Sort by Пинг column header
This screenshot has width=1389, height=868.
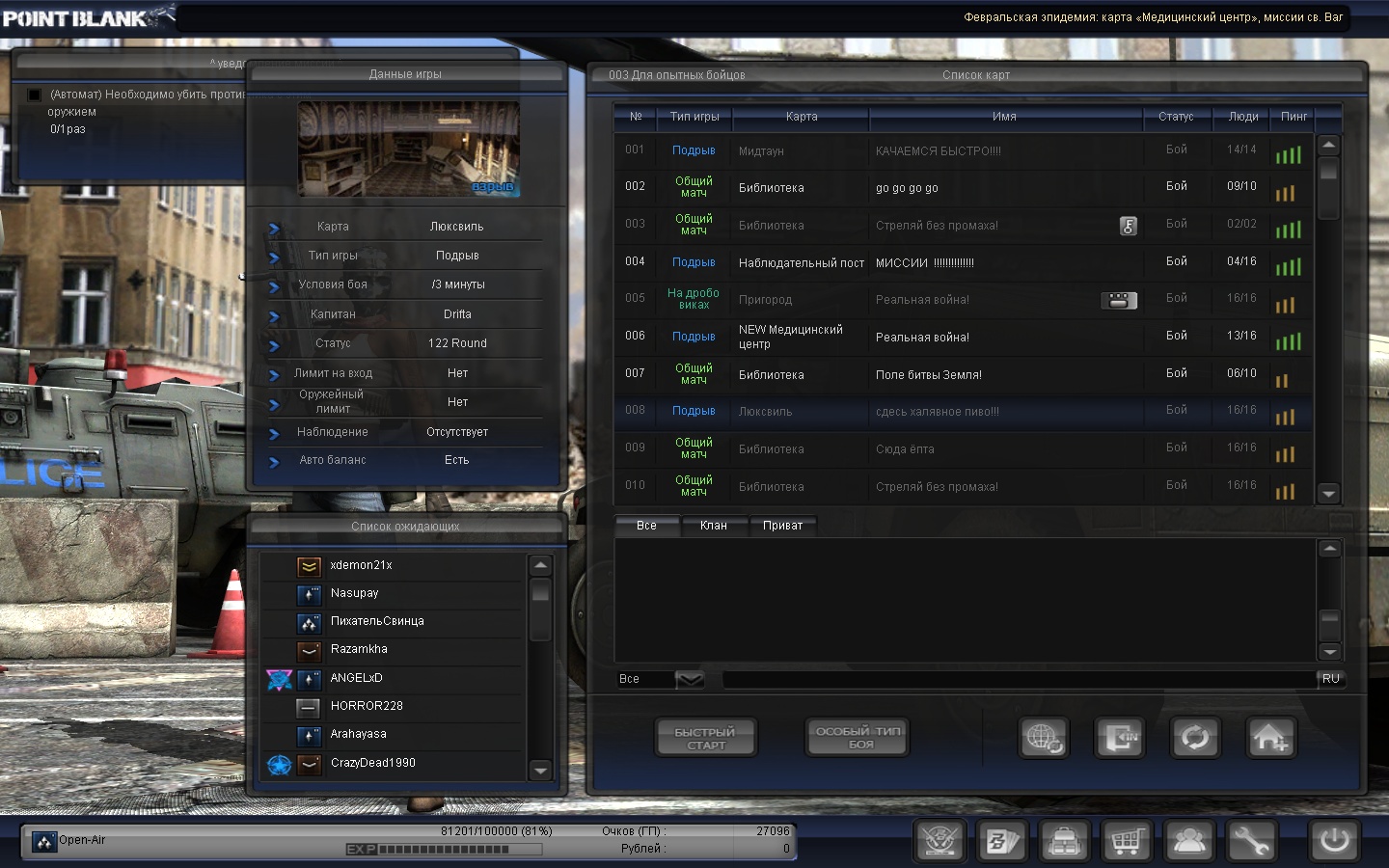(1294, 117)
